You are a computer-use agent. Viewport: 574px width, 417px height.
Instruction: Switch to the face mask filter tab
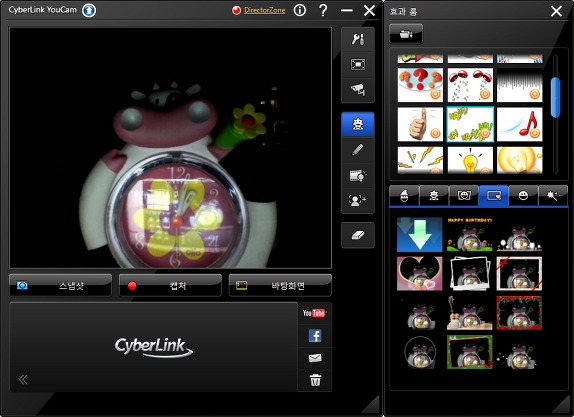[x=464, y=196]
